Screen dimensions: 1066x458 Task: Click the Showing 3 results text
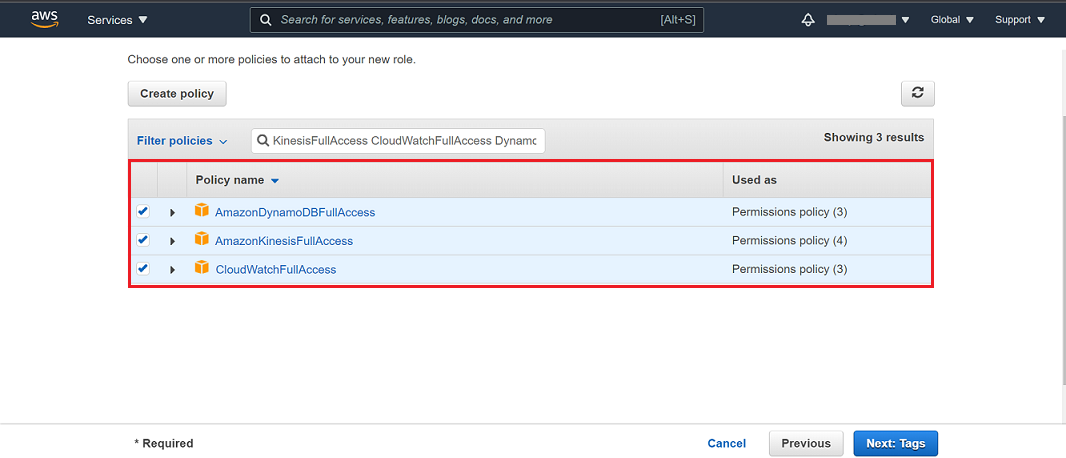click(874, 137)
